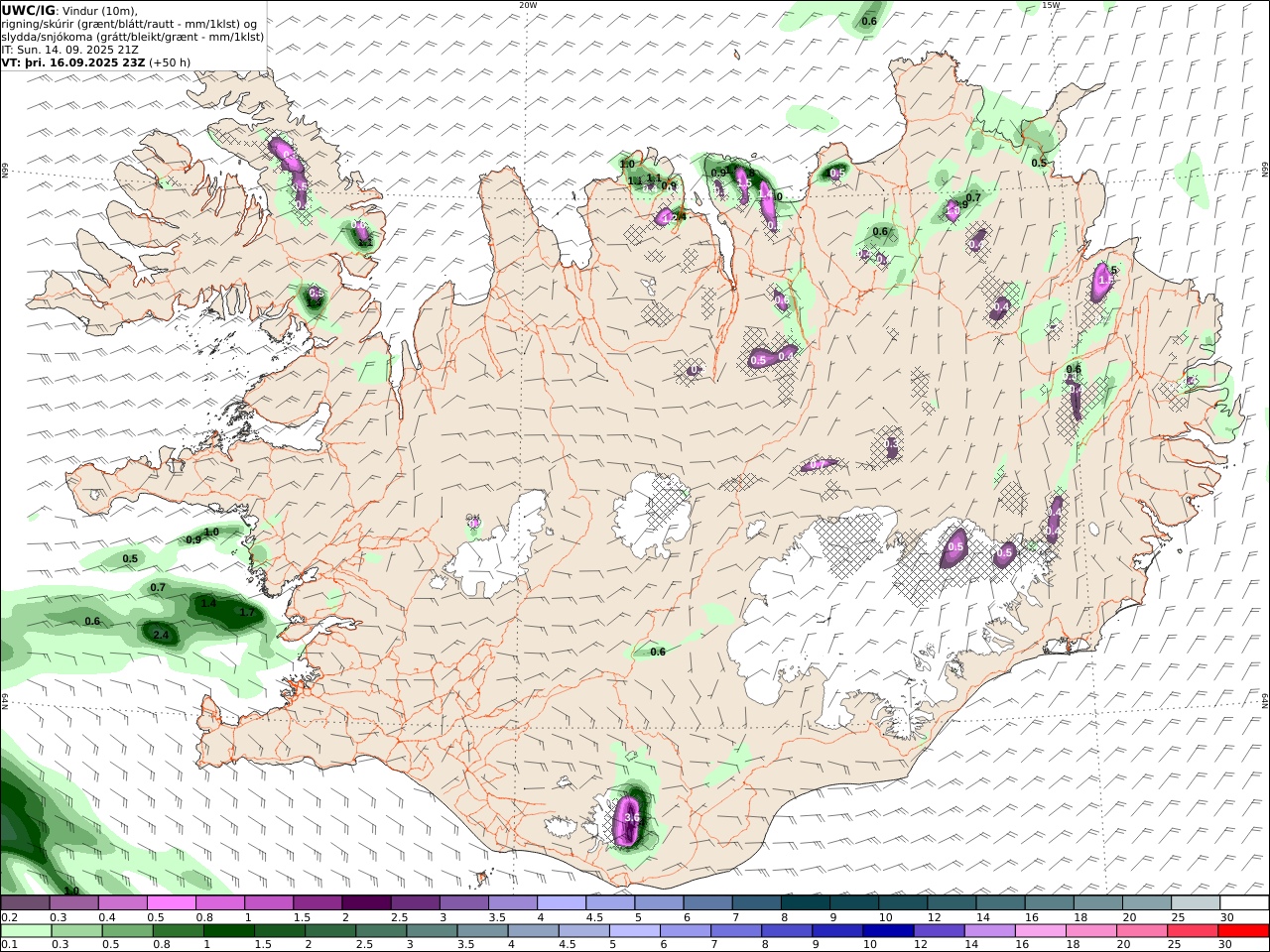1270x952 pixels.
Task: Click the 20W longitude label at top
Action: 528,5
